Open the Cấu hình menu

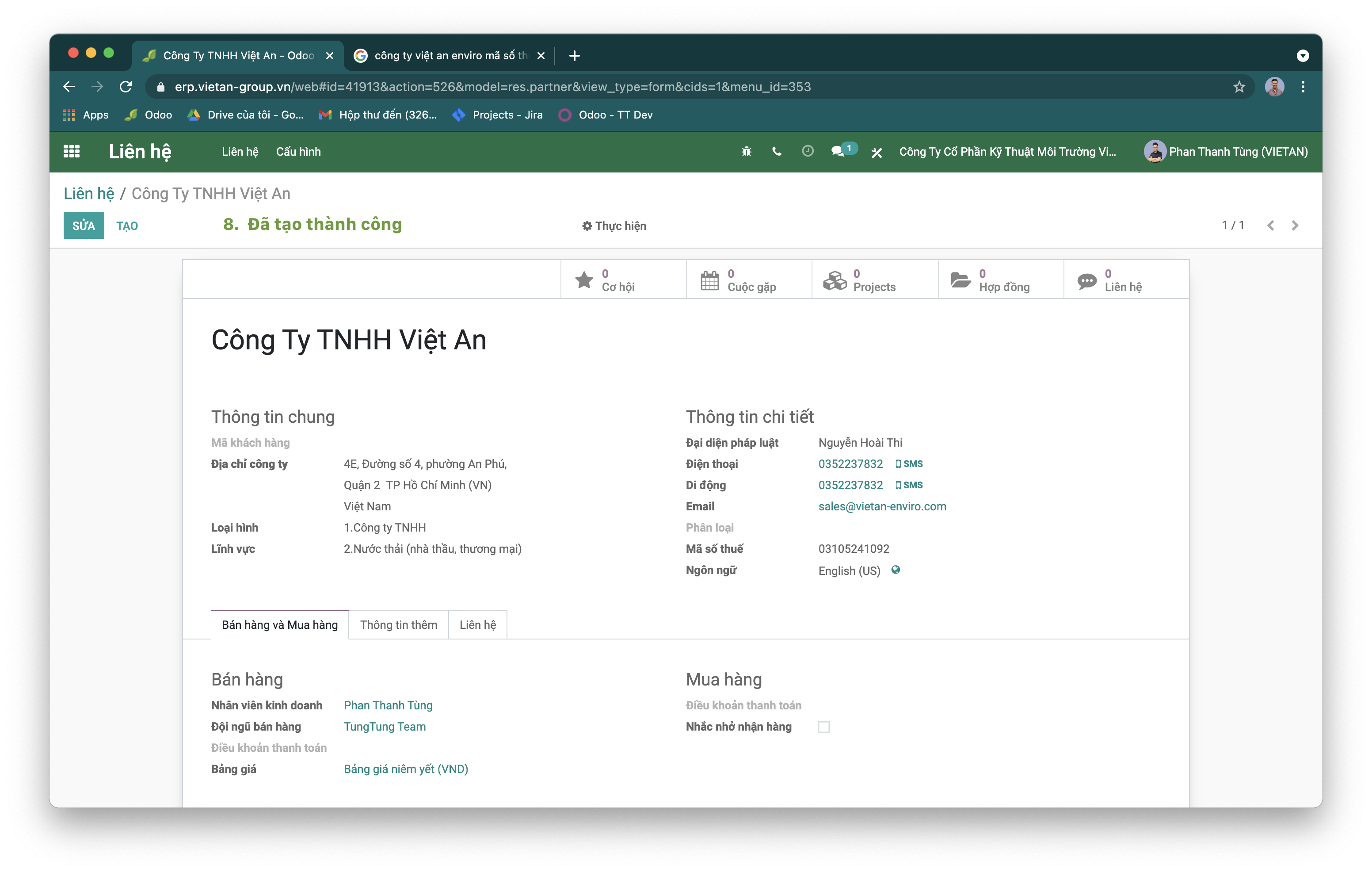(298, 152)
